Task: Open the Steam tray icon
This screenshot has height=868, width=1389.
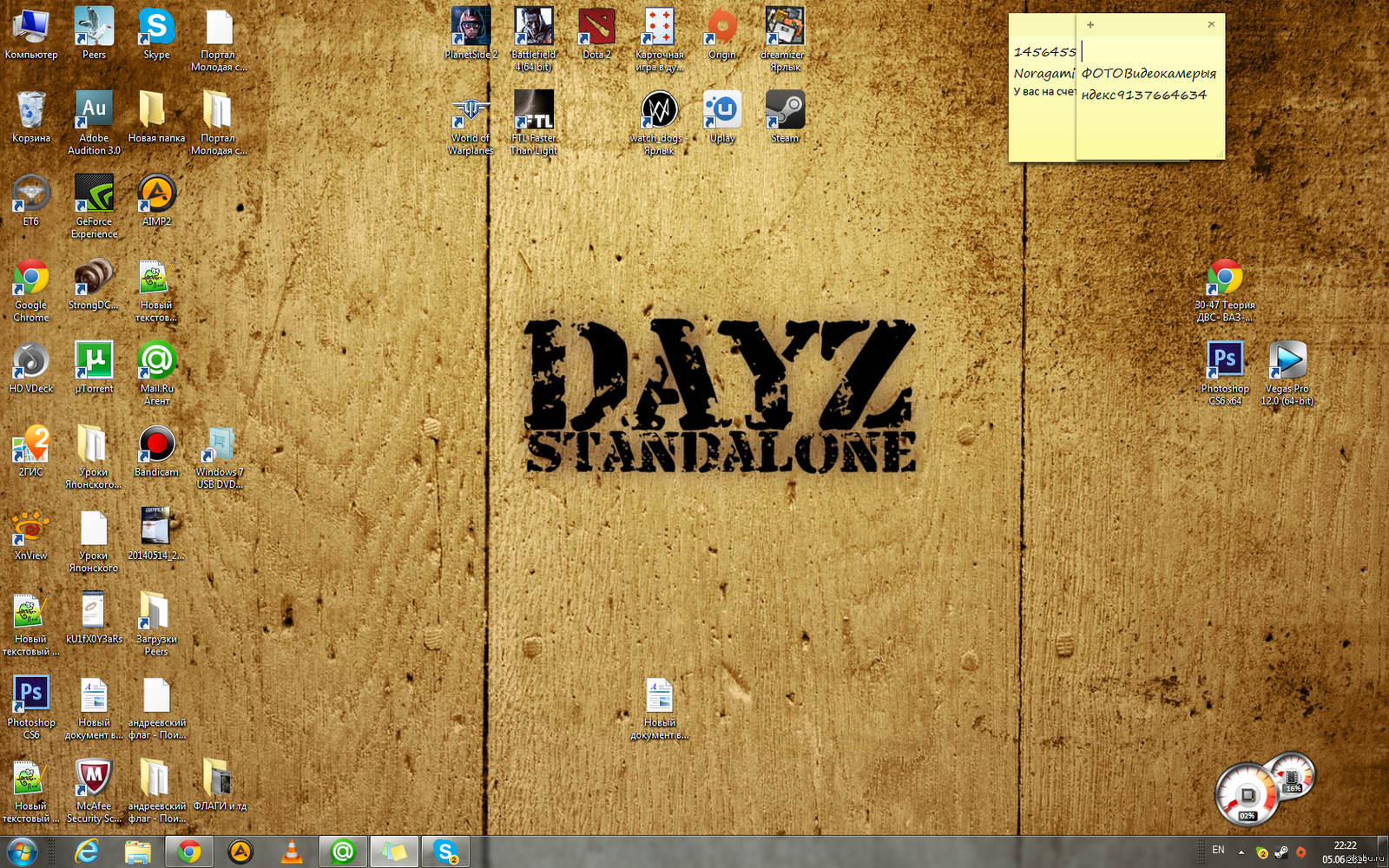Action: [1281, 852]
